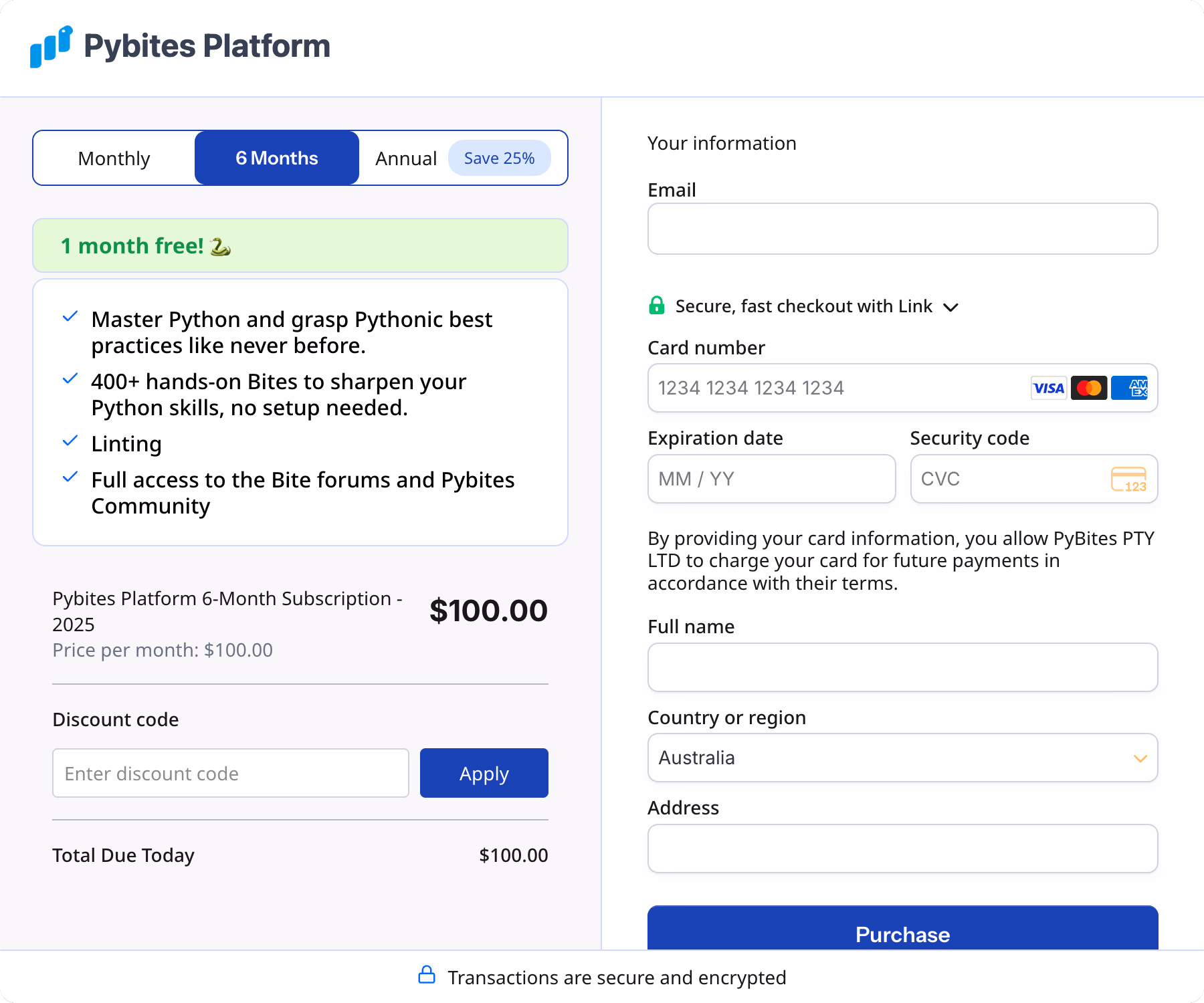Image resolution: width=1204 pixels, height=1003 pixels.
Task: Click the Expiration date label
Action: tap(715, 438)
